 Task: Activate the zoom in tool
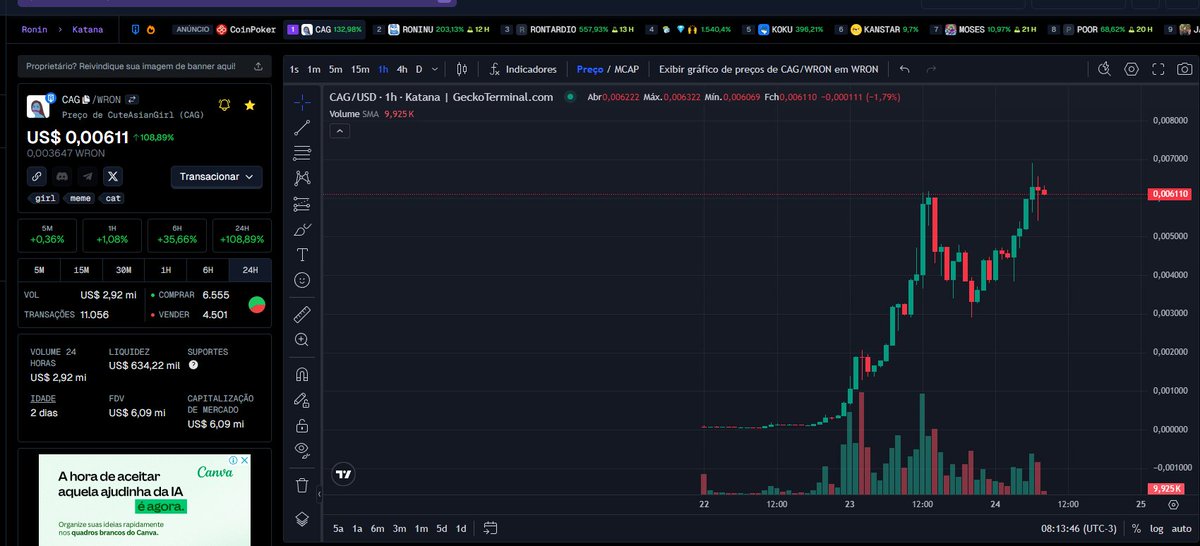click(x=303, y=340)
